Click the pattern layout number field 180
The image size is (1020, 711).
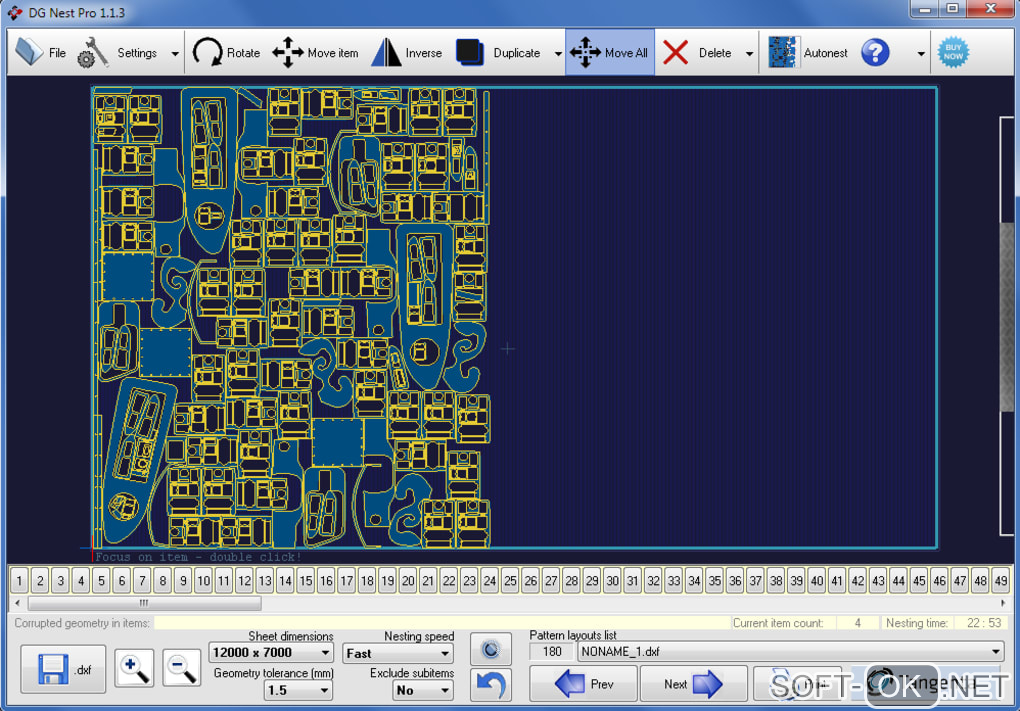[552, 651]
